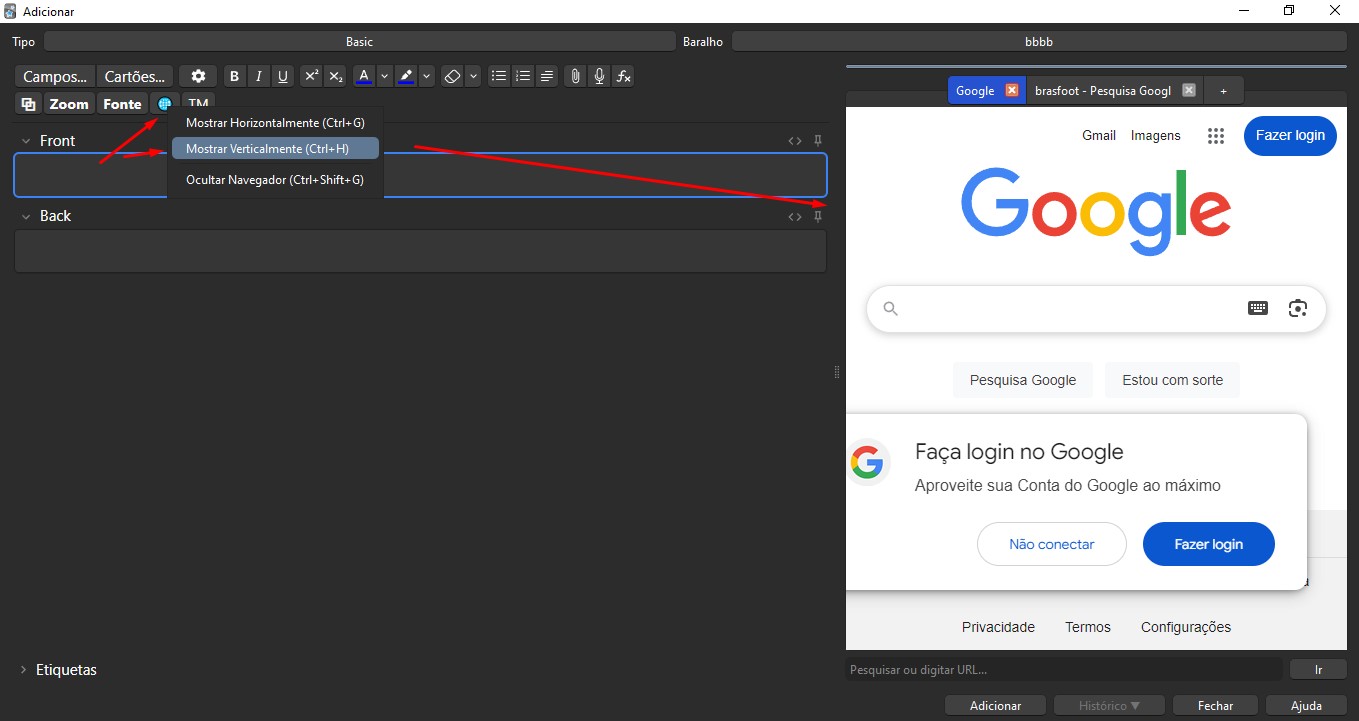The height and width of the screenshot is (721, 1359).
Task: Toggle bold formatting
Action: click(234, 77)
